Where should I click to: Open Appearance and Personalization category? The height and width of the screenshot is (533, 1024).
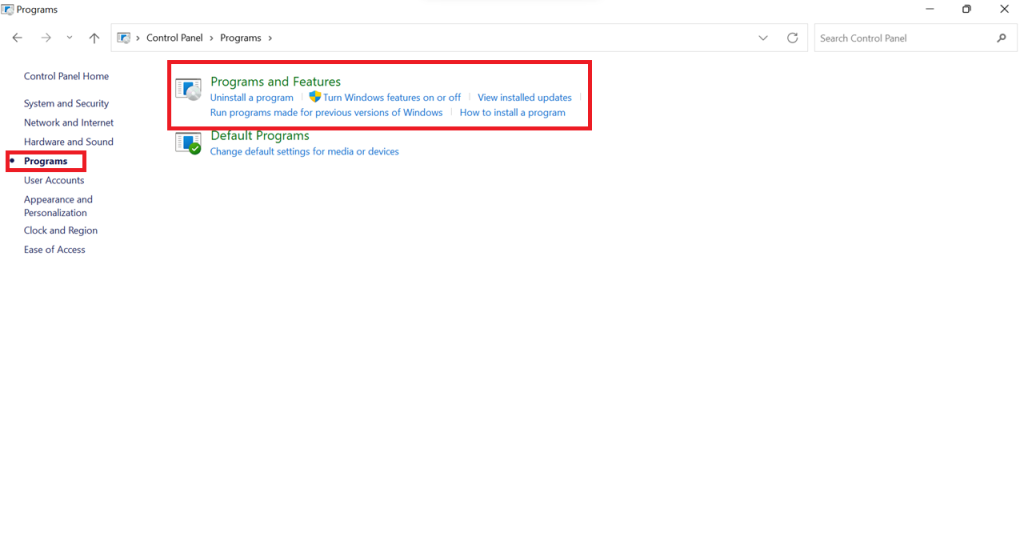[58, 206]
